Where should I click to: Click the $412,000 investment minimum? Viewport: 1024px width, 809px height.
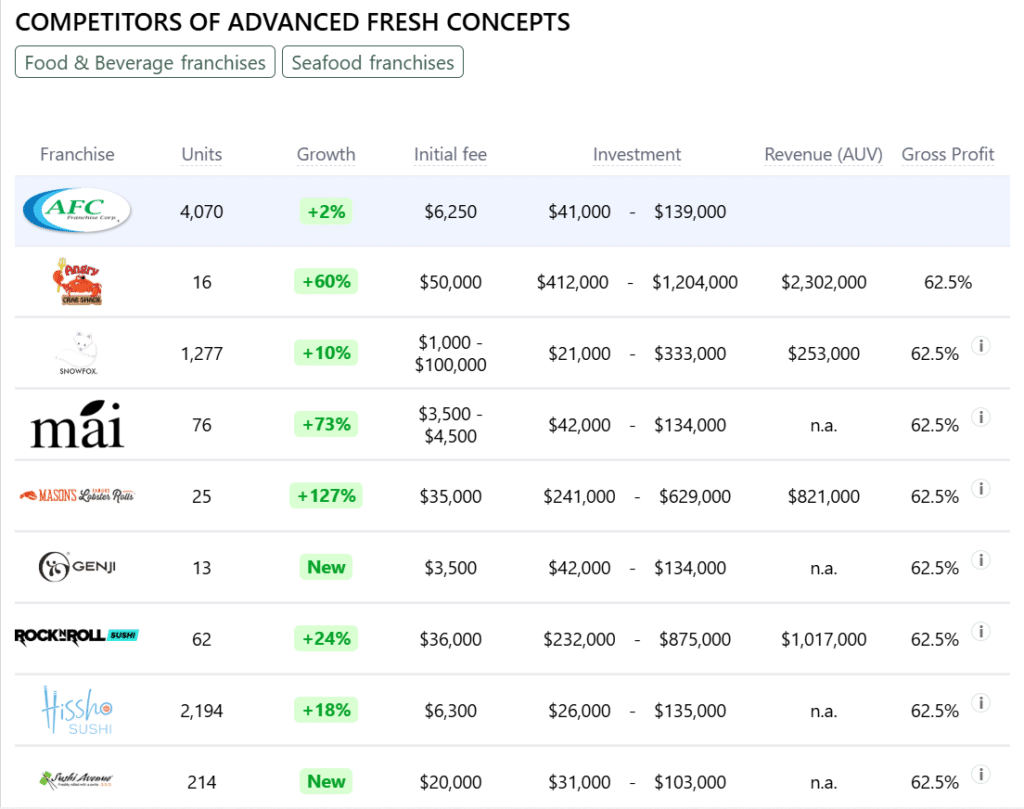coord(573,282)
